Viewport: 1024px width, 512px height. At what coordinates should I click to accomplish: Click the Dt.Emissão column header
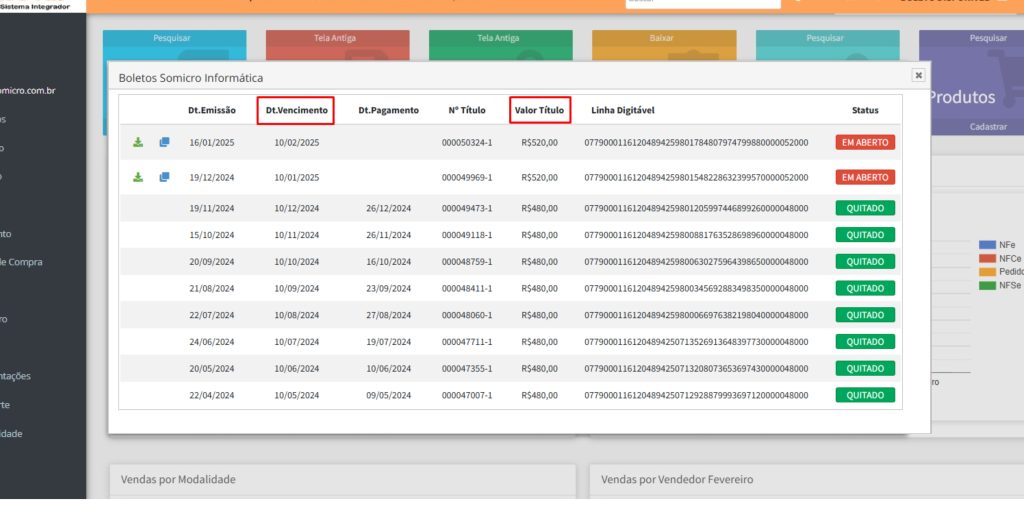point(212,110)
